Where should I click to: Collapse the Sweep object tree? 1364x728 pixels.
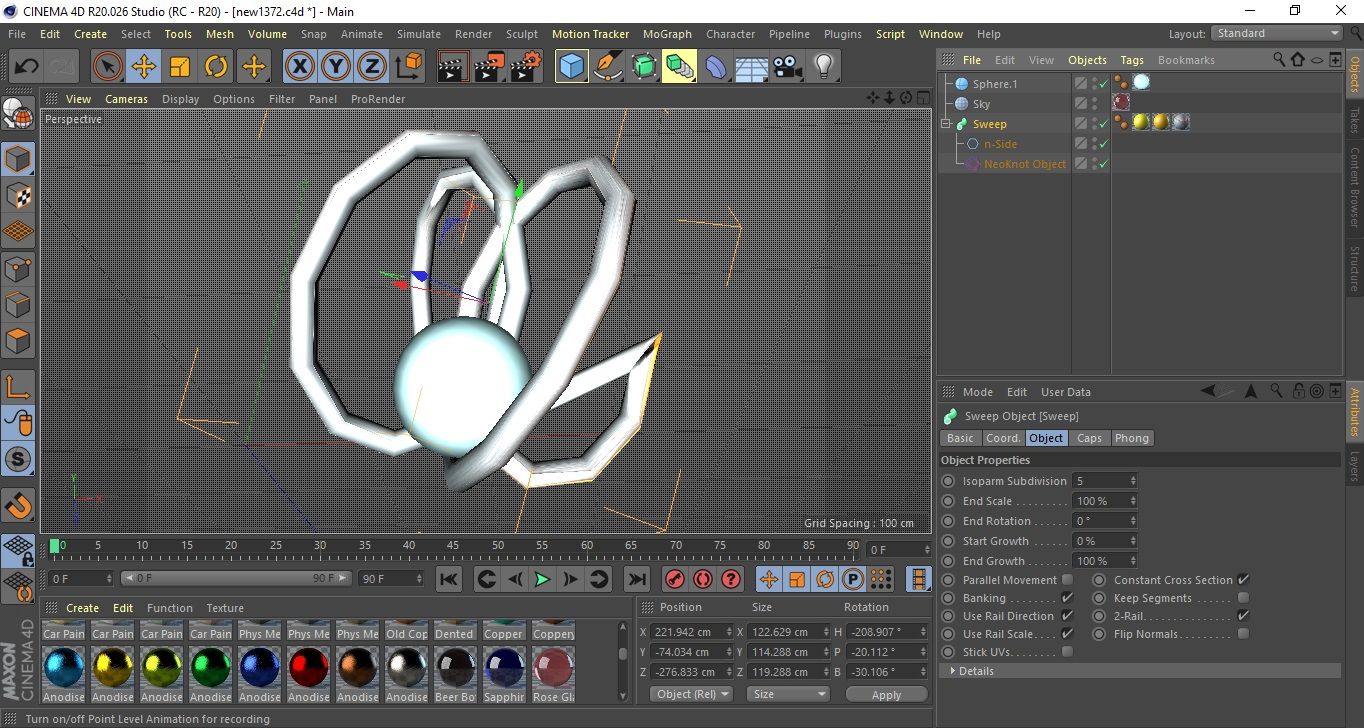(x=946, y=124)
